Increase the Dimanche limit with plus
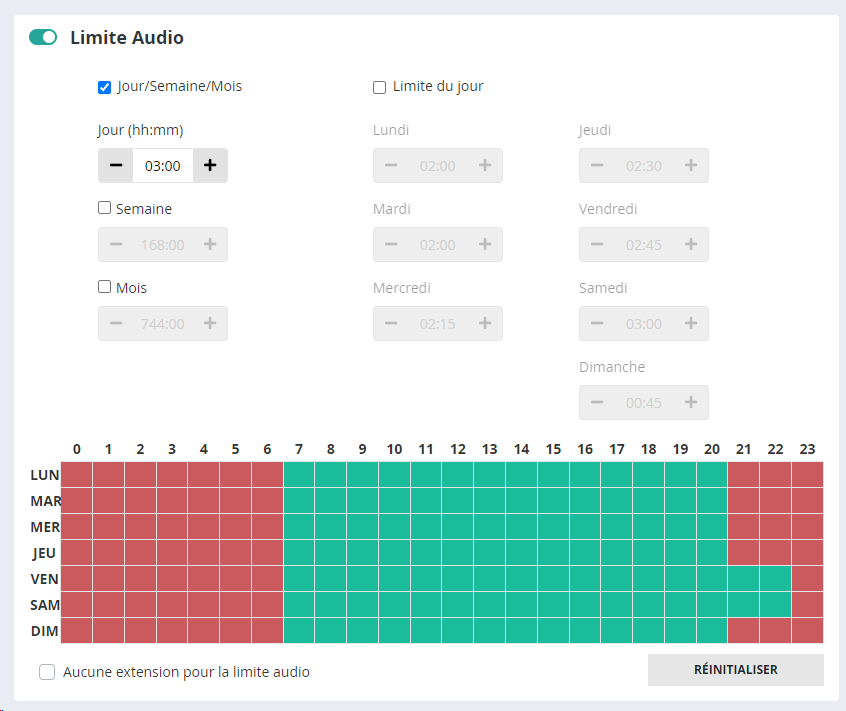Viewport: 846px width, 711px height. 691,403
